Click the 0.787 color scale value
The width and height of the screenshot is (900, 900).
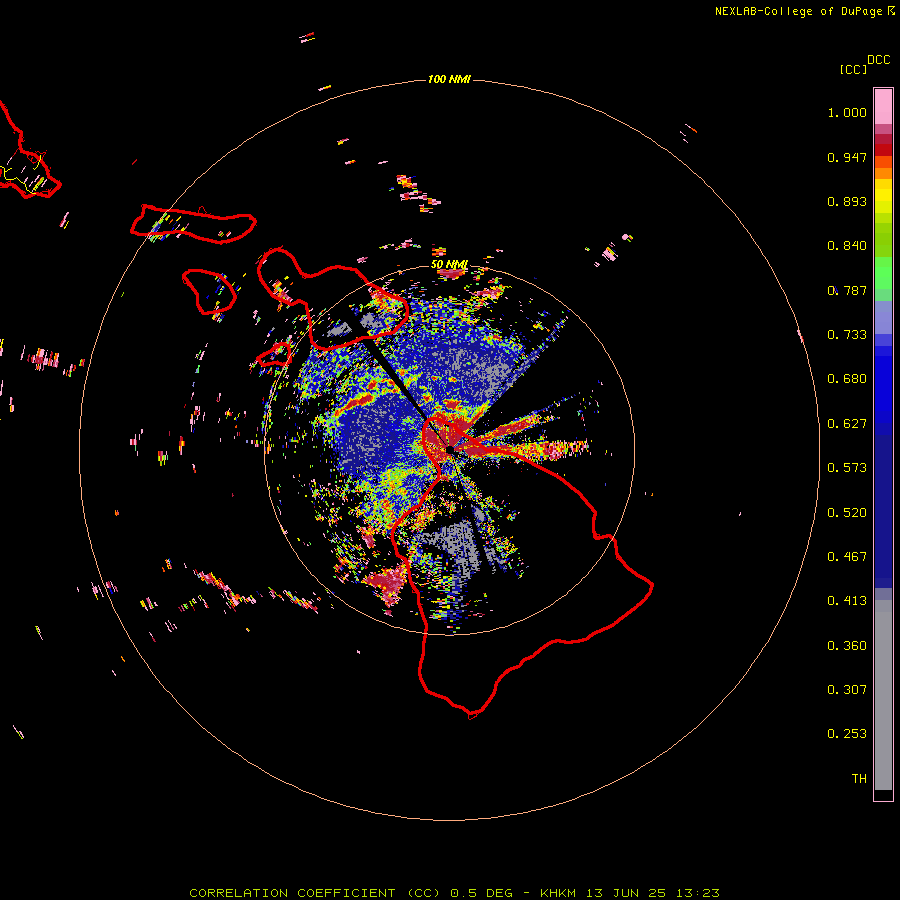(847, 290)
